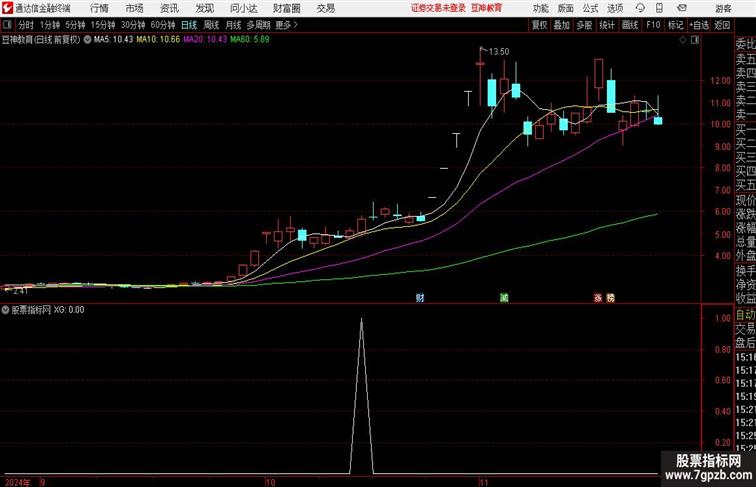Image resolution: width=756 pixels, height=487 pixels.
Task: Open the 财 marker on the chart
Action: [420, 298]
